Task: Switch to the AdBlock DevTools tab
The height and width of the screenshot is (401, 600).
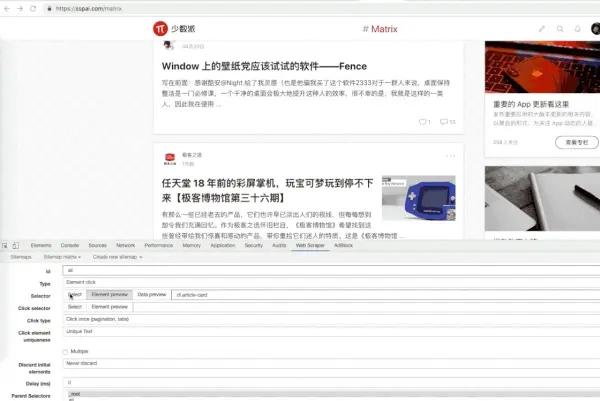Action: pyautogui.click(x=343, y=245)
